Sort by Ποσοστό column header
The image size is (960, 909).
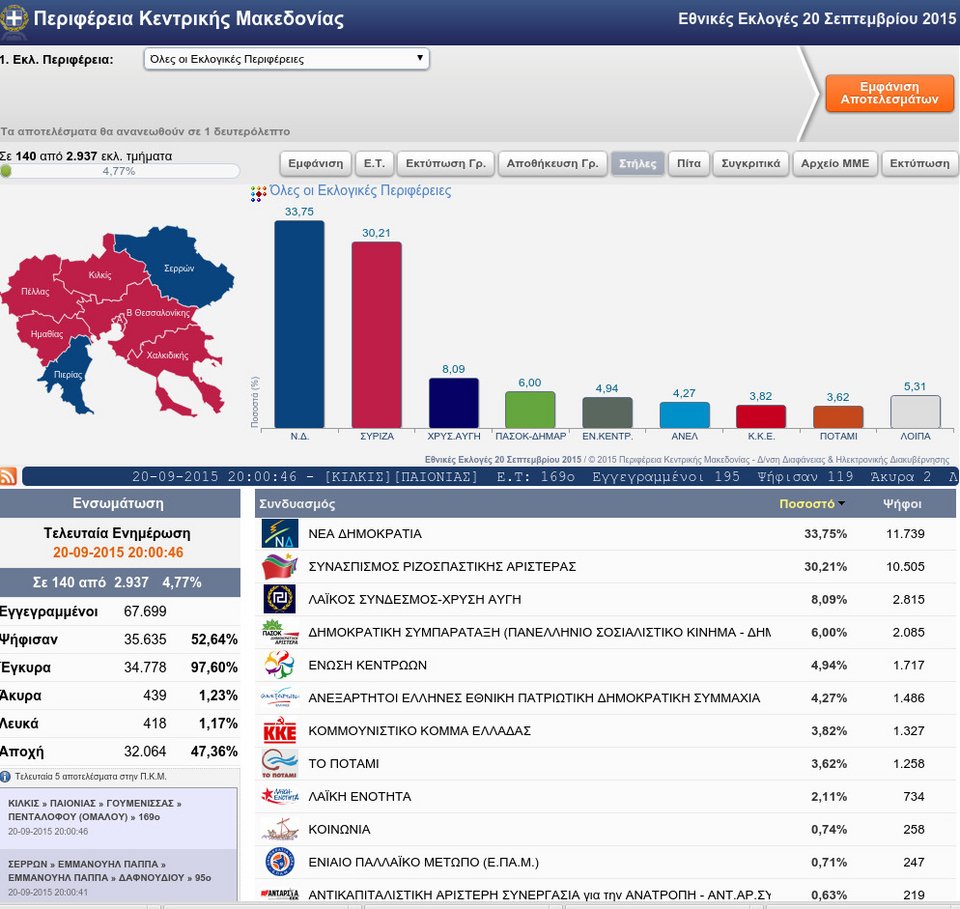click(x=811, y=504)
